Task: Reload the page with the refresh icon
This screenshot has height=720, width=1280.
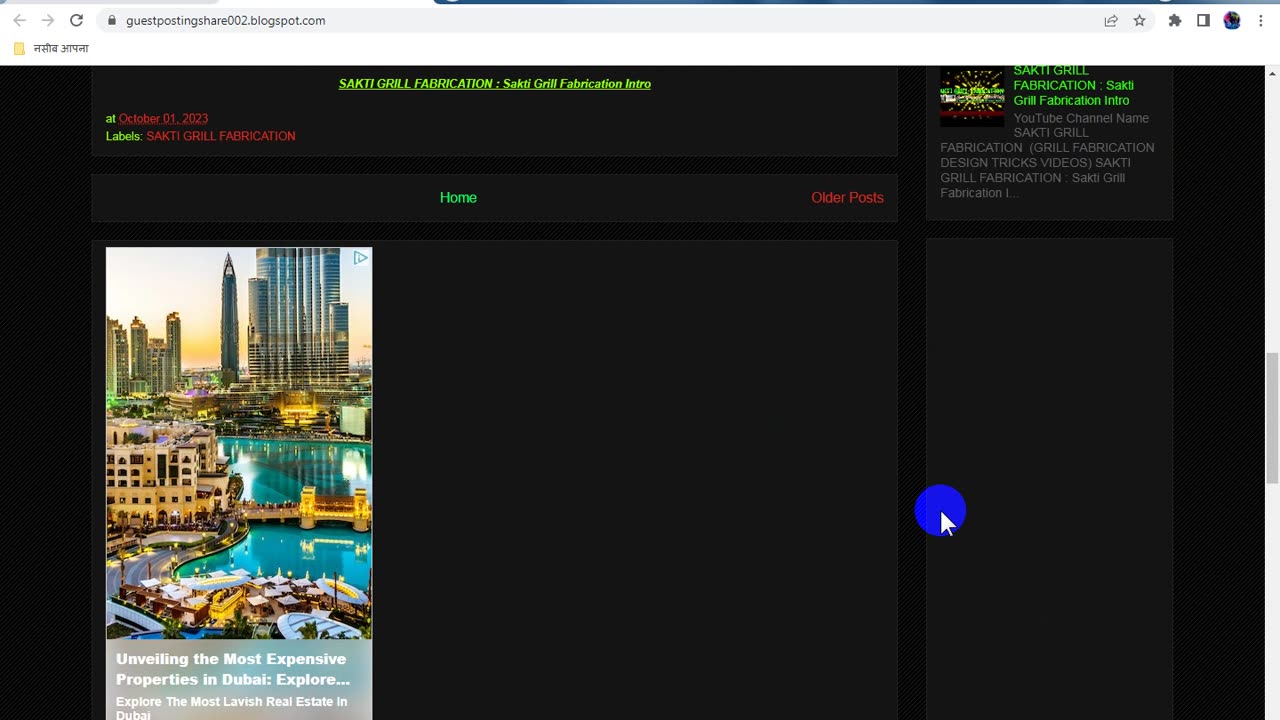Action: (x=76, y=20)
